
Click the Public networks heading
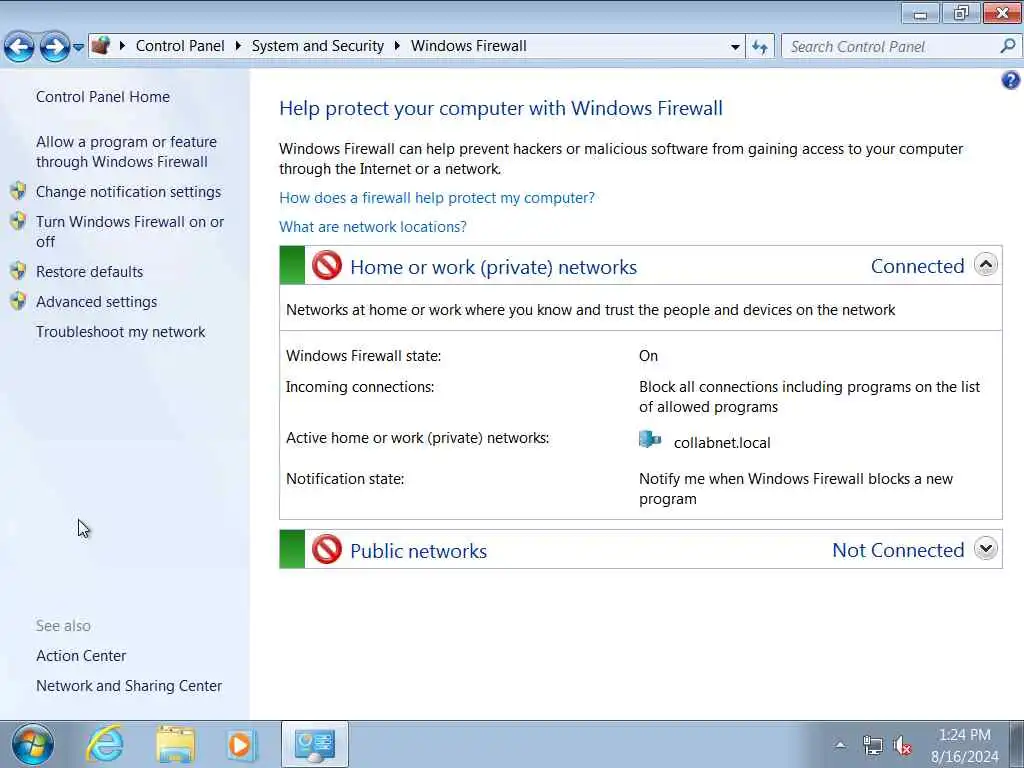(x=419, y=551)
